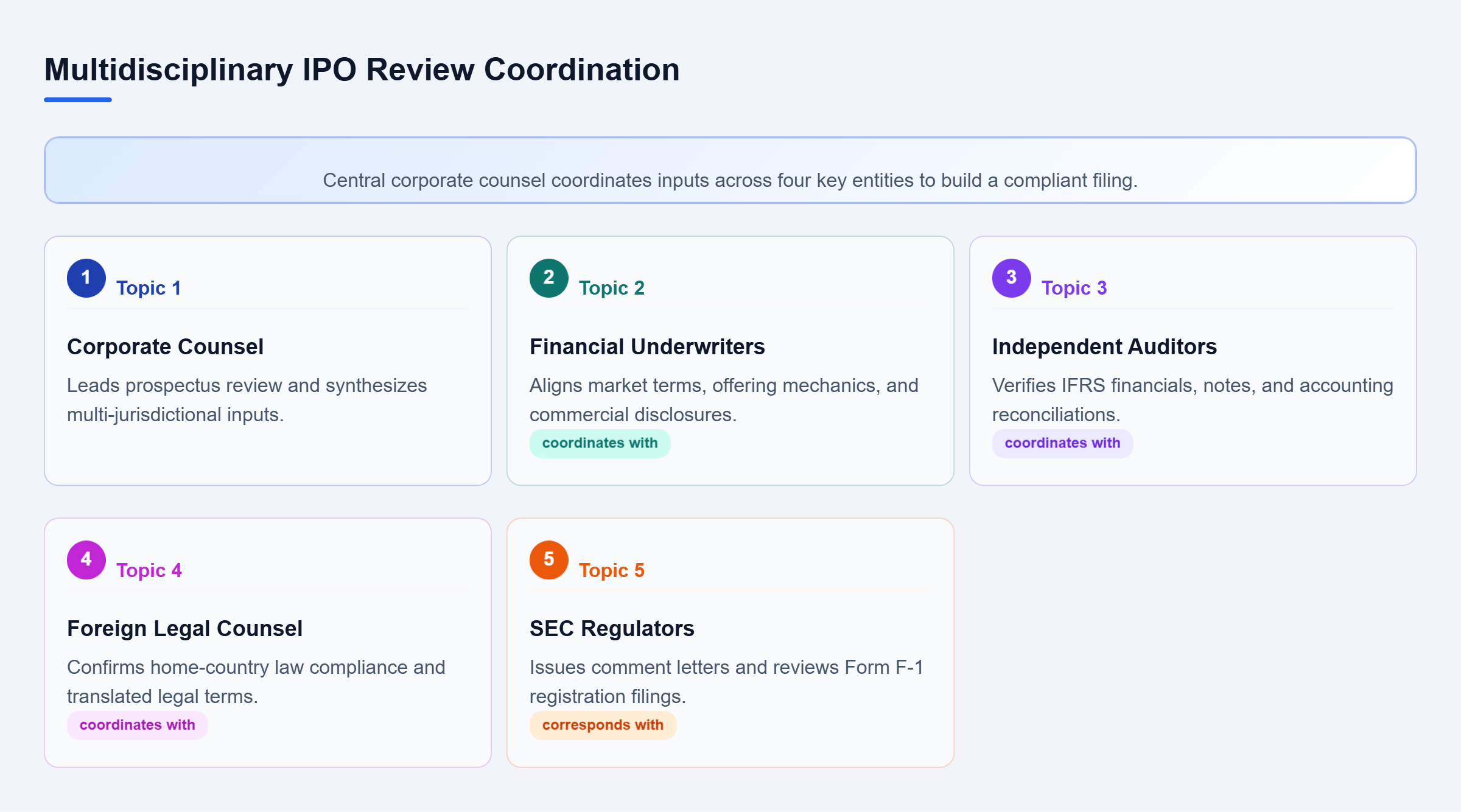Click the teal number 2 circle badge
The image size is (1461, 812).
549,278
